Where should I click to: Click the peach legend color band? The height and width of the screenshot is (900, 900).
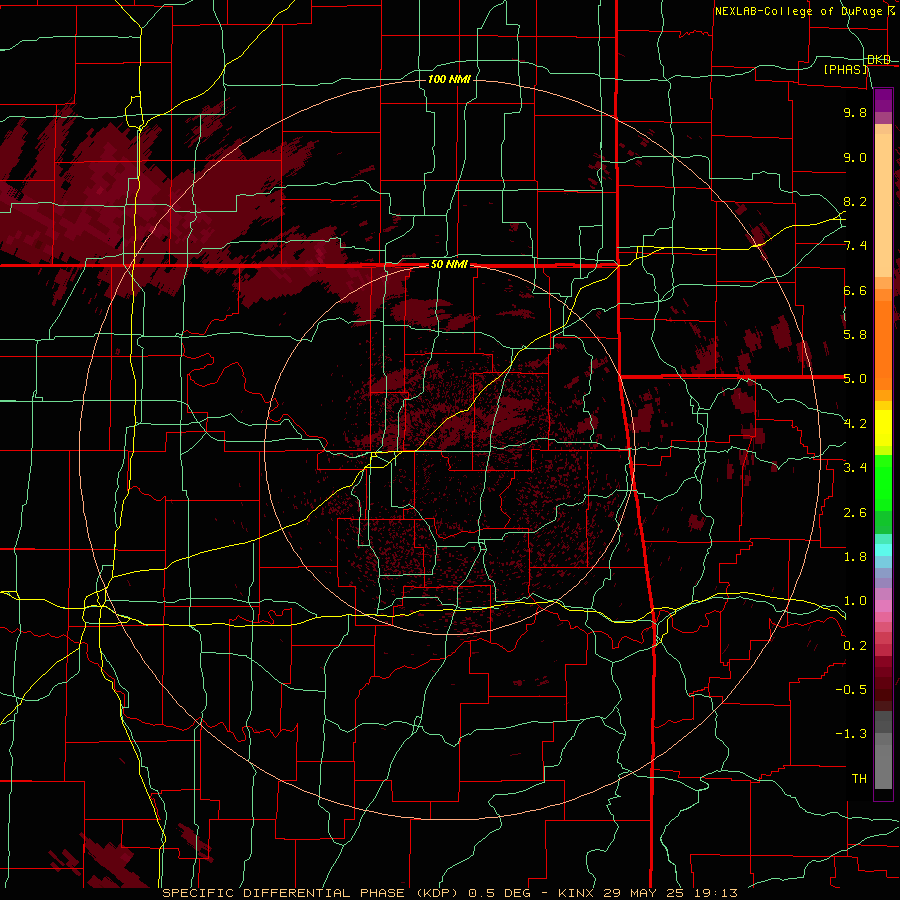click(x=883, y=205)
